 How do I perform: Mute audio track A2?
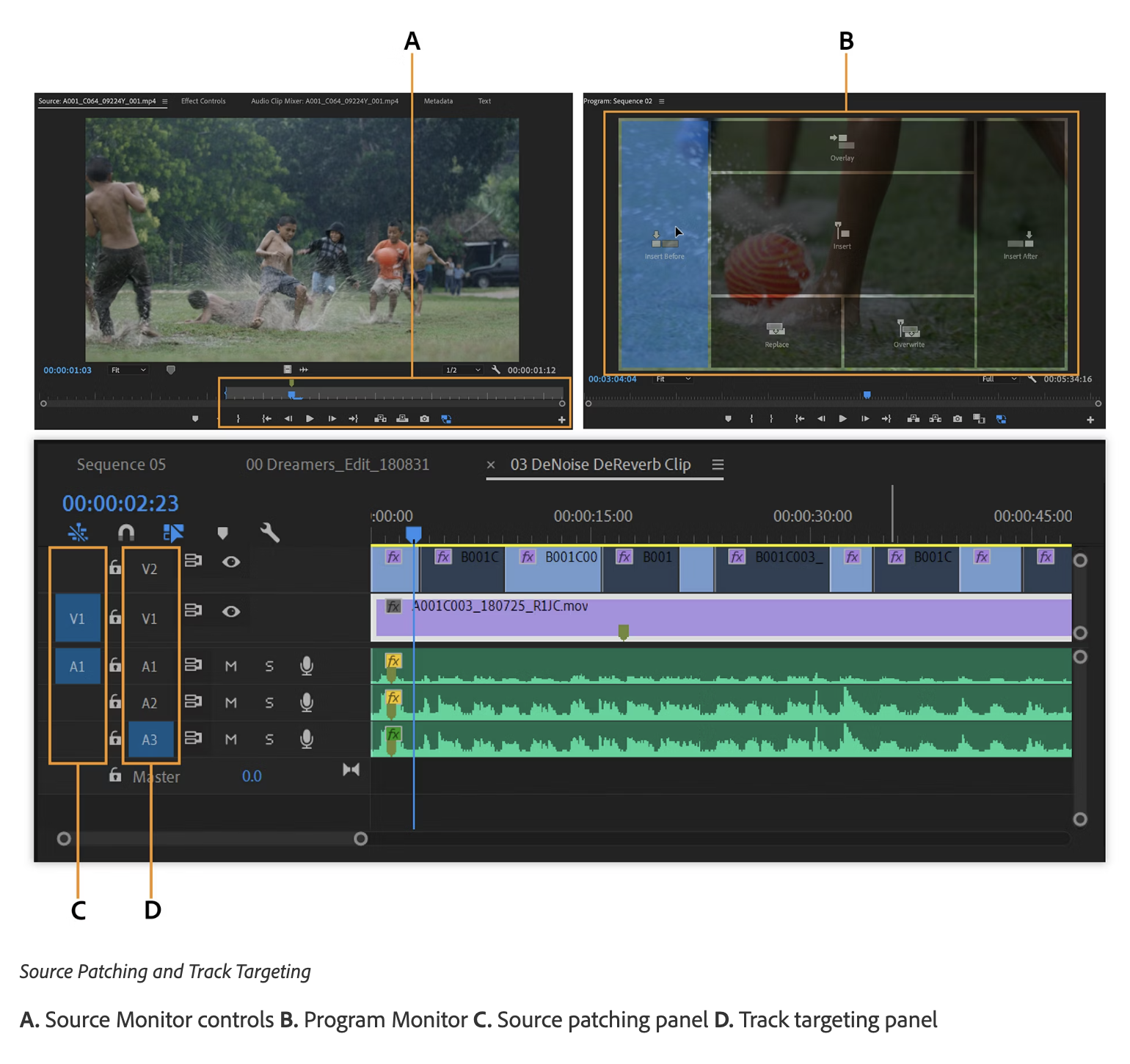click(230, 702)
